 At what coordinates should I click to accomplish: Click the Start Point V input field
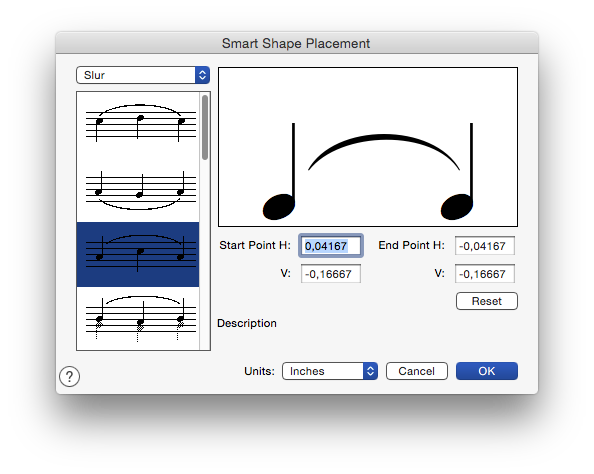point(331,274)
